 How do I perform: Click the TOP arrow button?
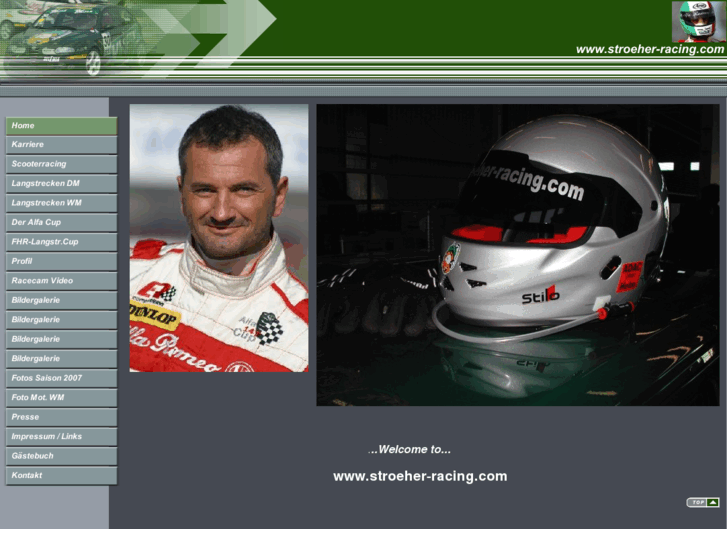(x=703, y=502)
